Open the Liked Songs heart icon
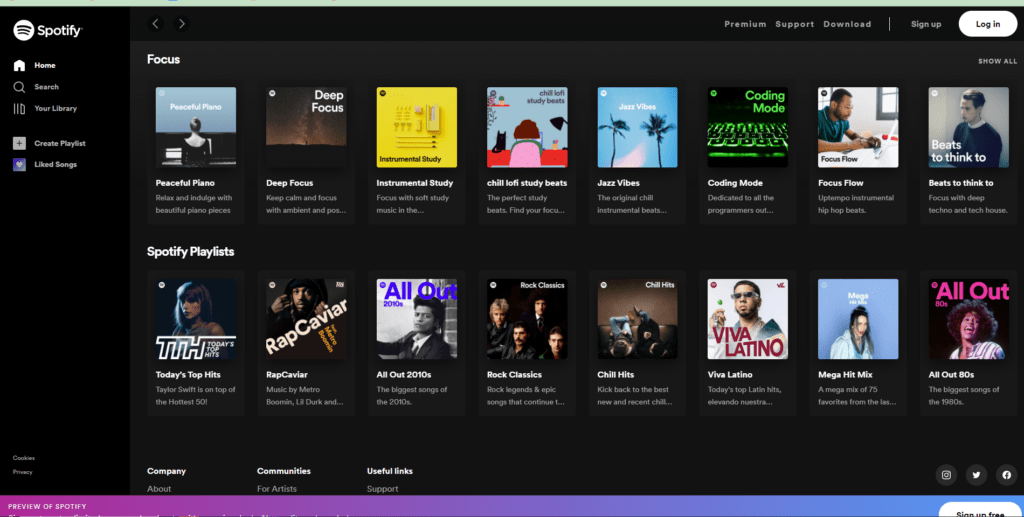Image resolution: width=1024 pixels, height=517 pixels. [19, 164]
